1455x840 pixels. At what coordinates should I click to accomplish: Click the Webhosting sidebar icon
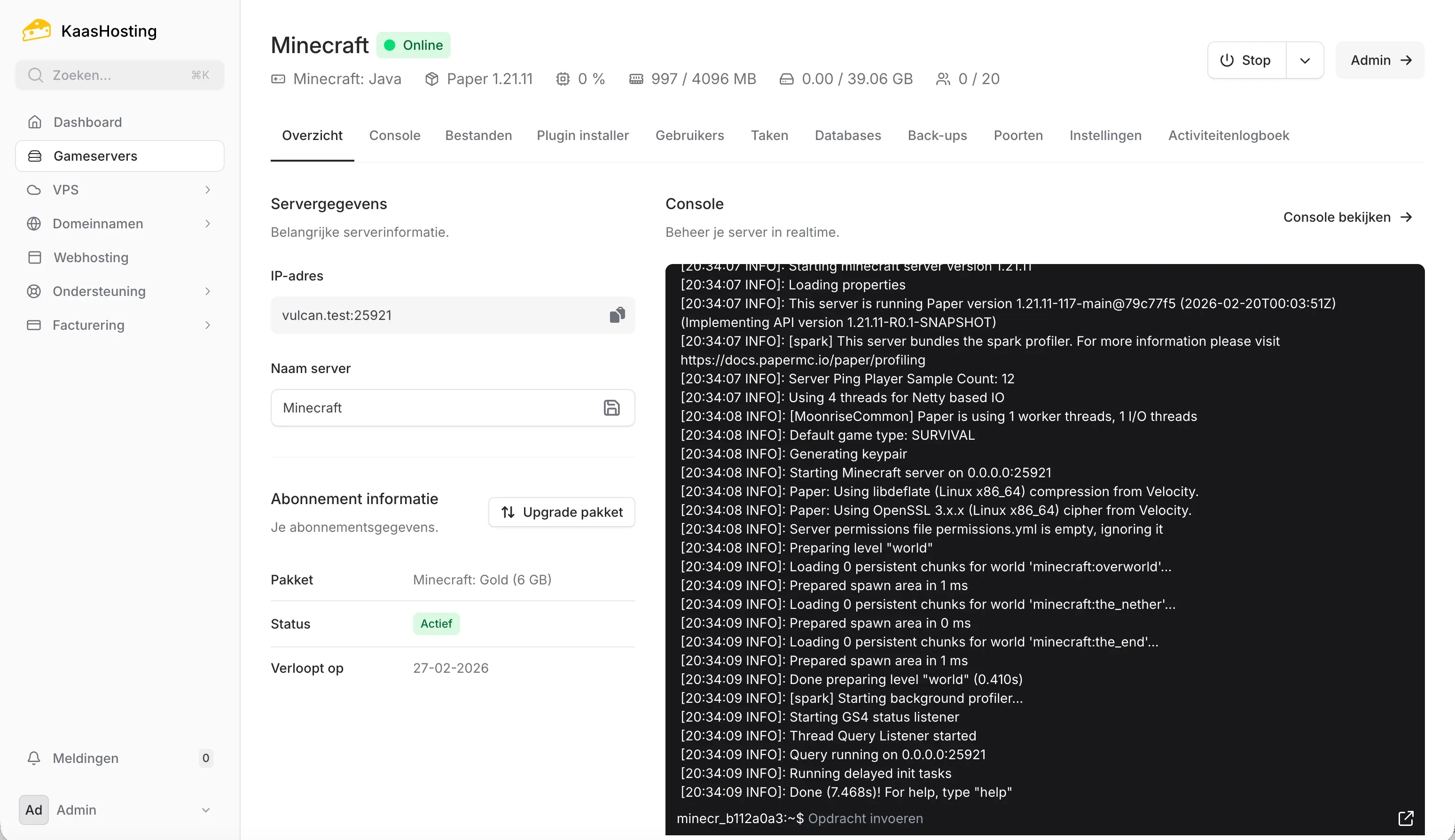coord(35,257)
